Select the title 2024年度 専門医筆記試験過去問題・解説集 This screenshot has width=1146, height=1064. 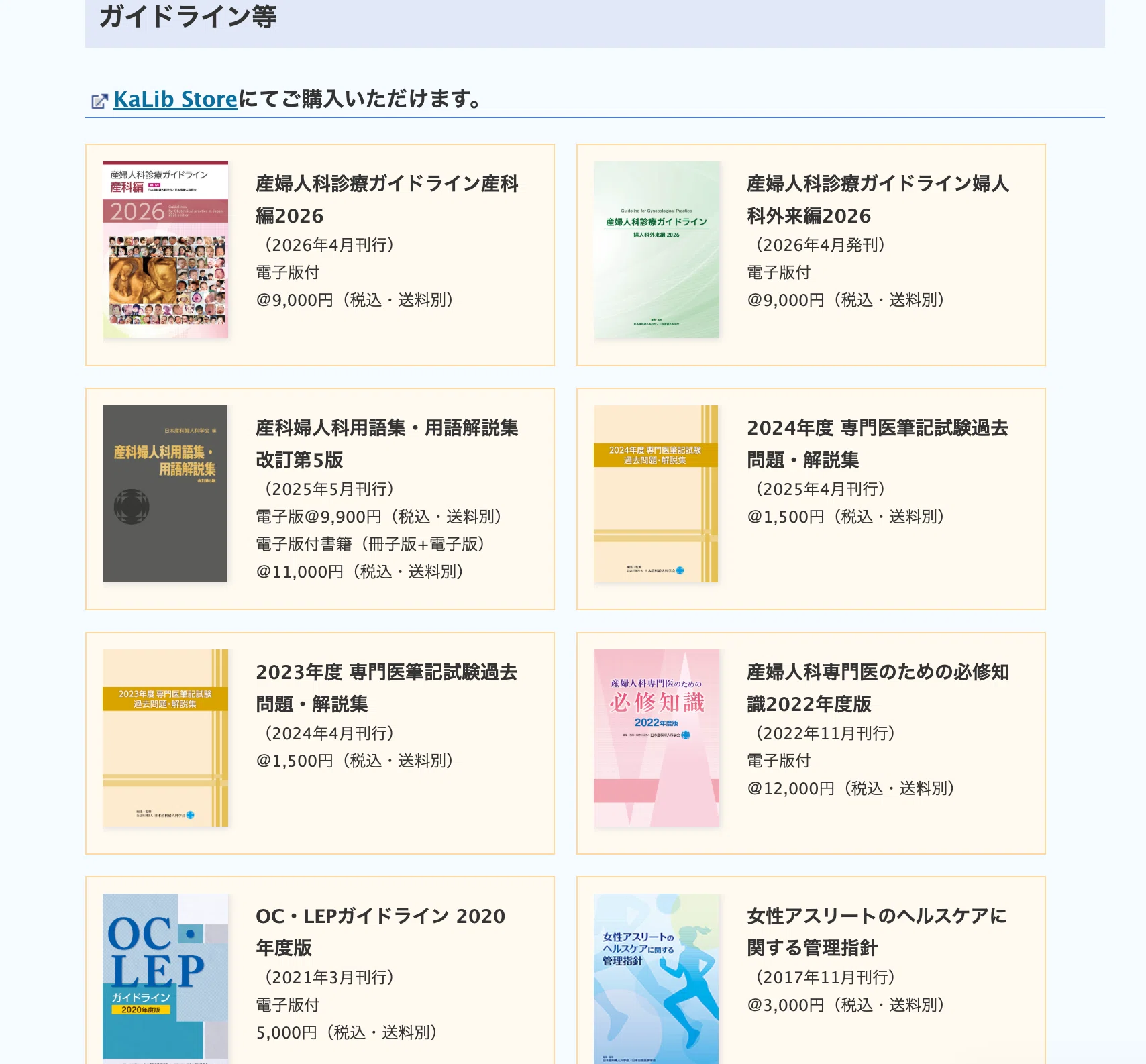coord(878,443)
